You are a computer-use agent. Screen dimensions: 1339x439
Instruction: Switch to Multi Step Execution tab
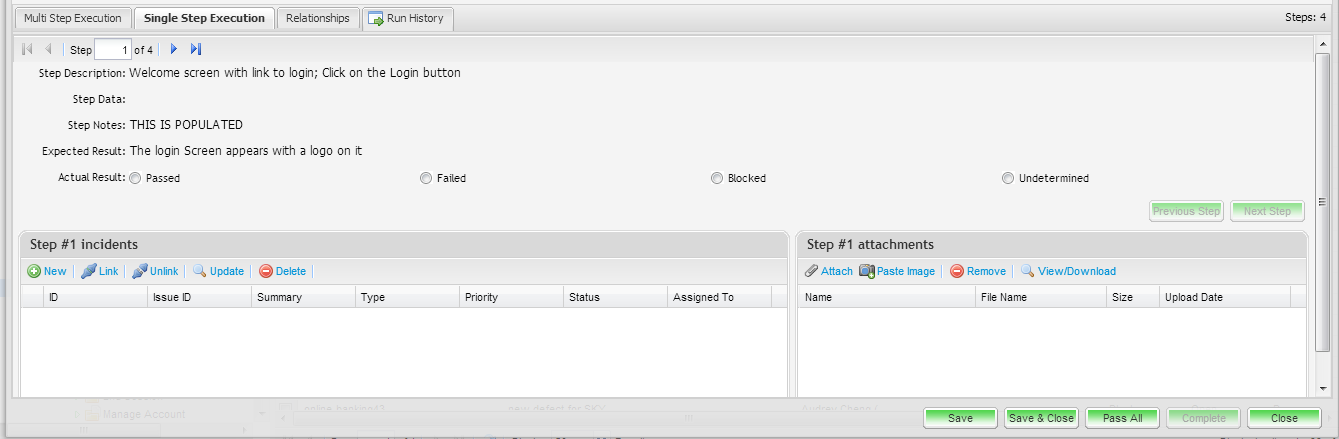click(73, 18)
